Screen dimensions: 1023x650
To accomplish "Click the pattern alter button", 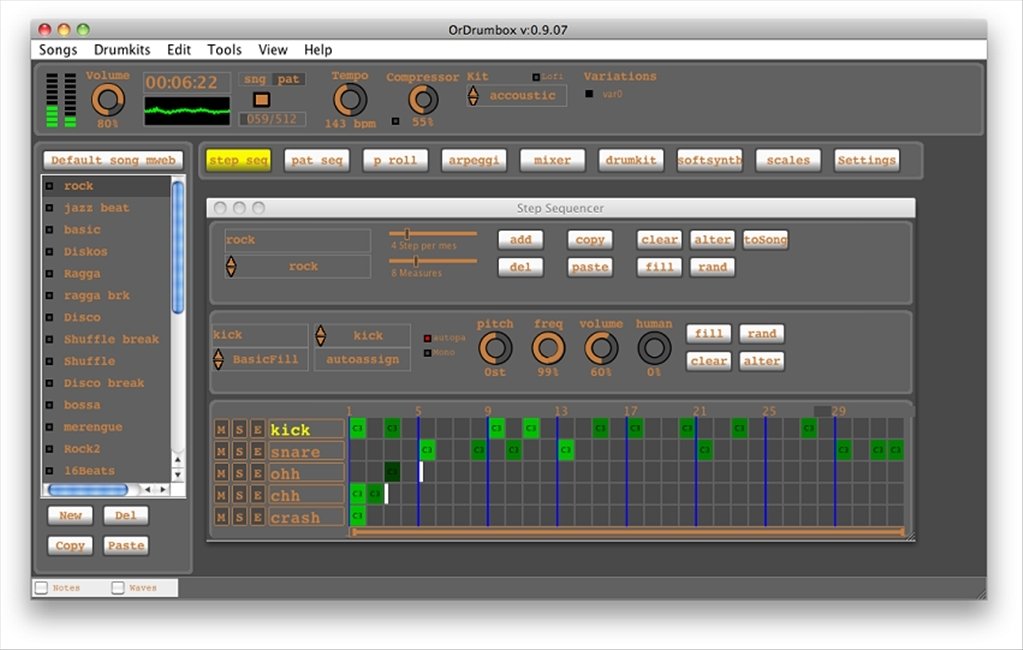I will 712,240.
